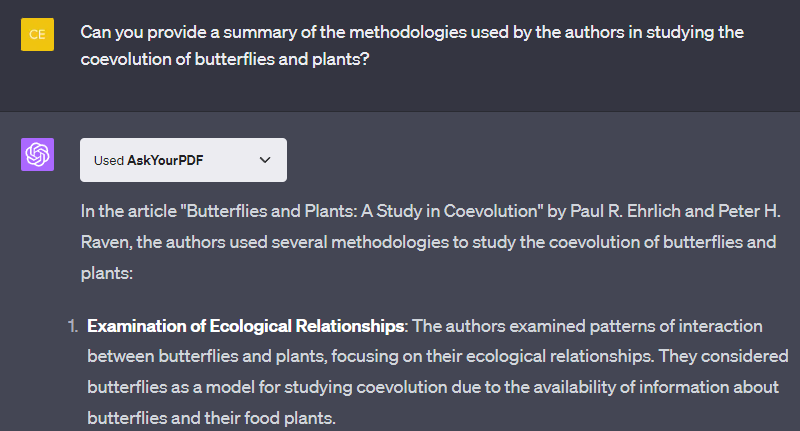The image size is (800, 431).
Task: Click the user question's first line
Action: tap(412, 32)
